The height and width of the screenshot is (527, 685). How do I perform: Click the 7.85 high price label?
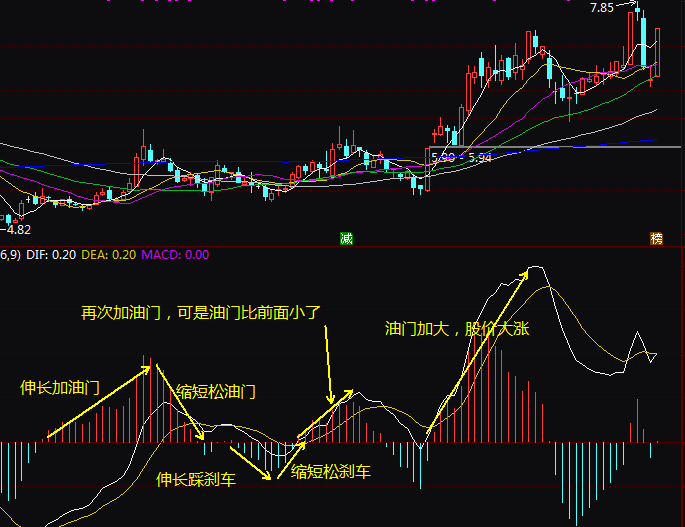pos(602,8)
